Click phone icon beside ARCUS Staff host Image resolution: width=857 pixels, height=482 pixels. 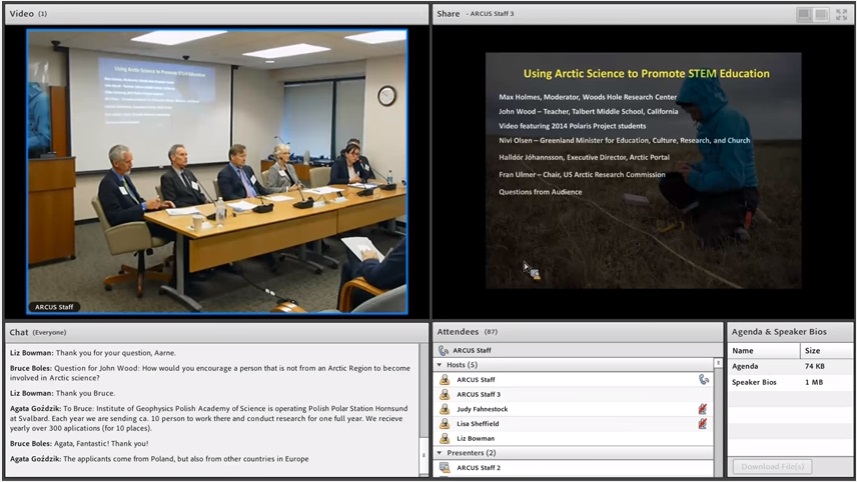click(703, 380)
